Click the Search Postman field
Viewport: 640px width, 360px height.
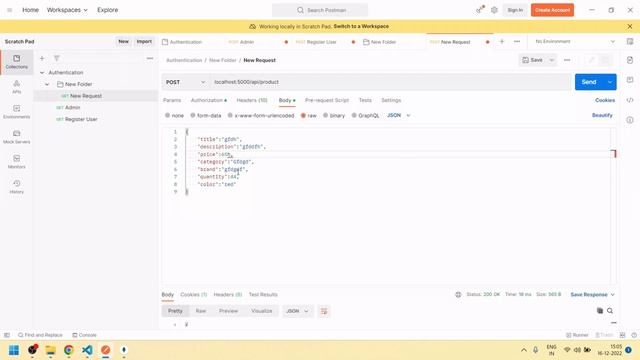pos(320,10)
